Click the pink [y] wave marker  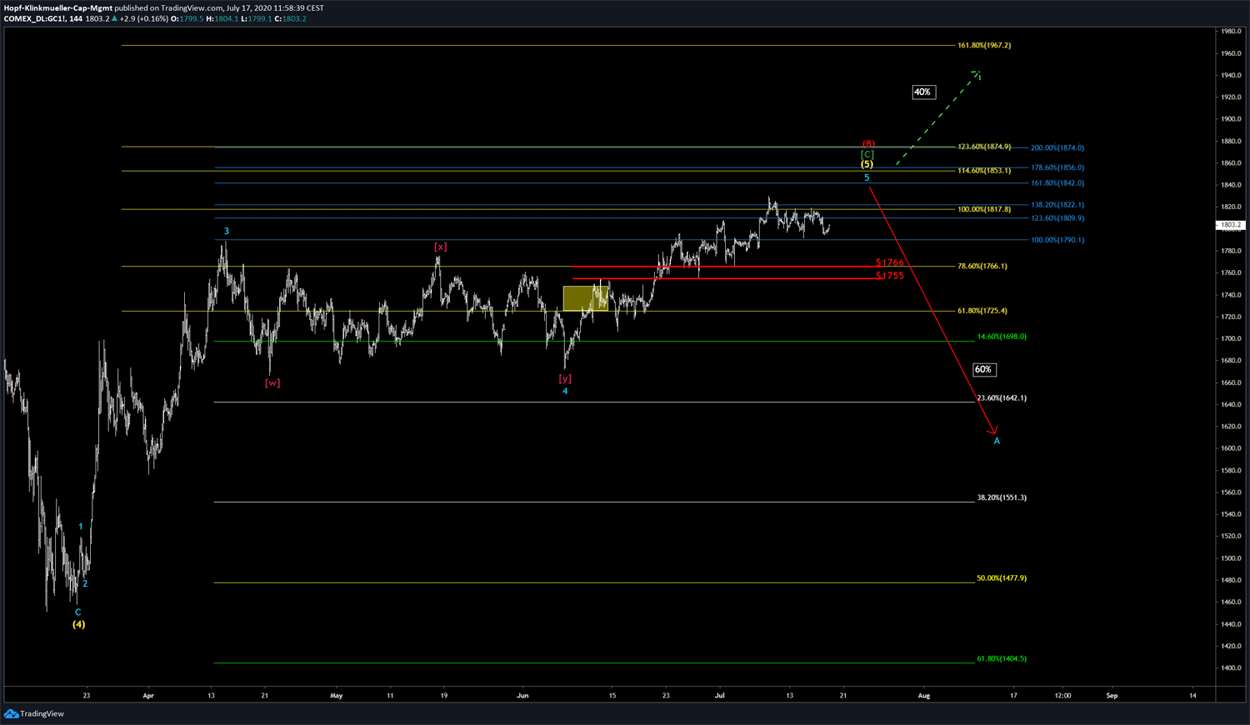565,379
